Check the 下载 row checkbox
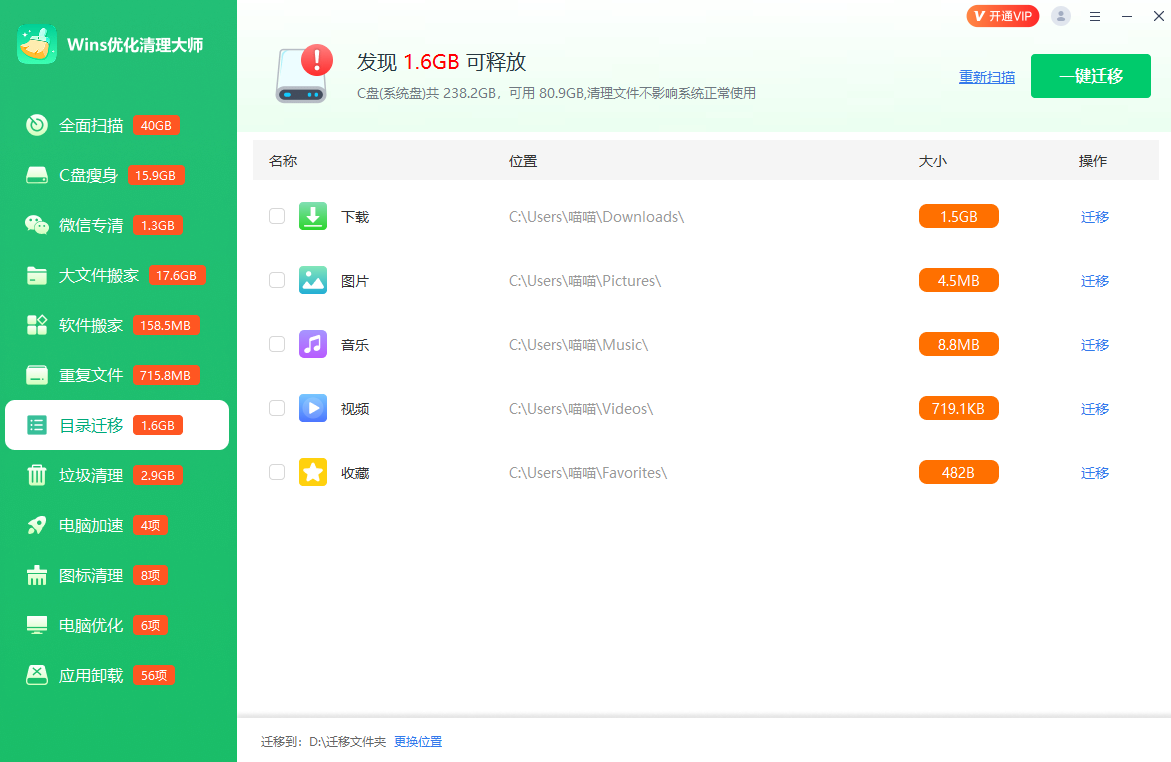Image resolution: width=1171 pixels, height=762 pixels. point(277,216)
